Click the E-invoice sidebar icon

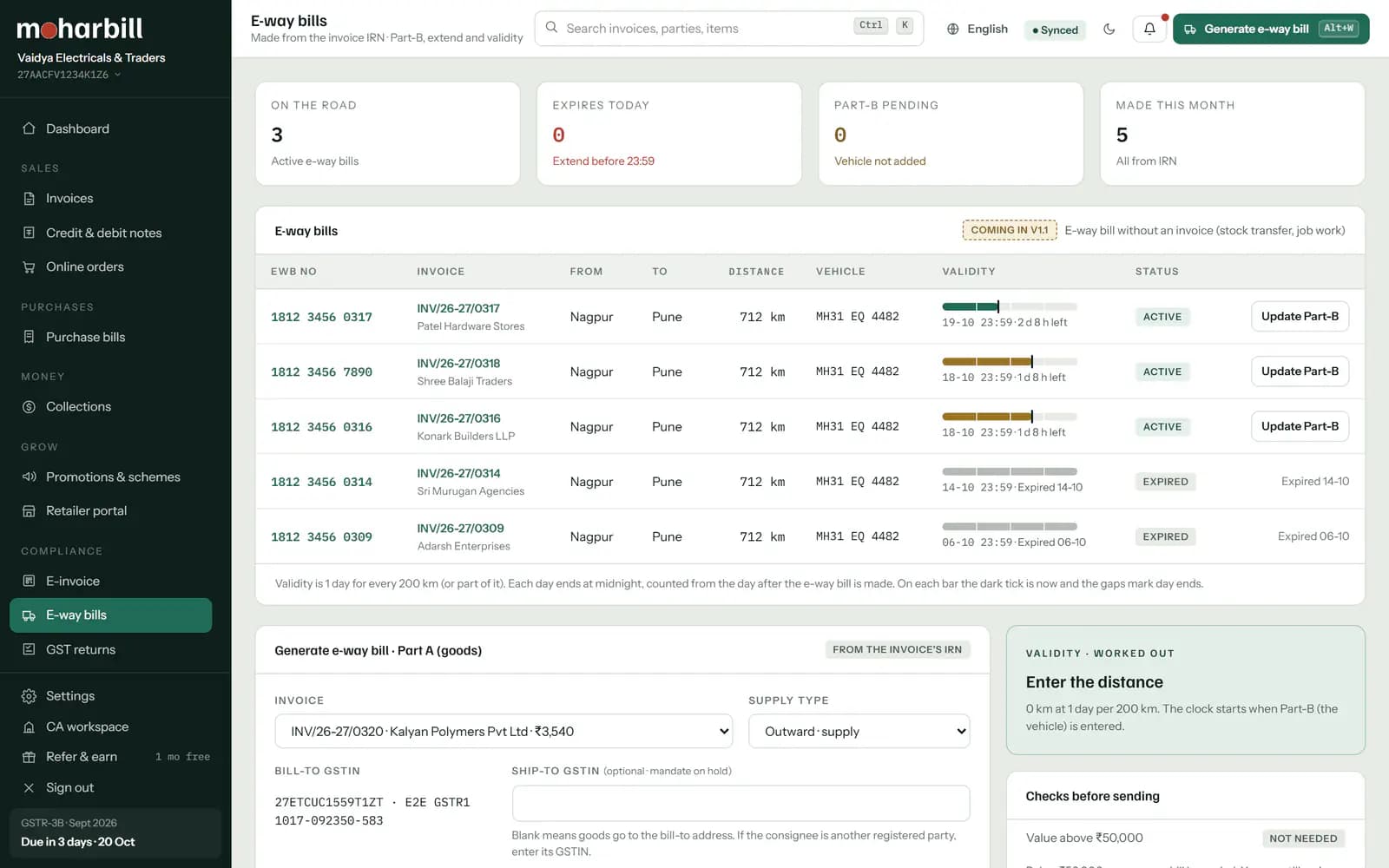[29, 581]
